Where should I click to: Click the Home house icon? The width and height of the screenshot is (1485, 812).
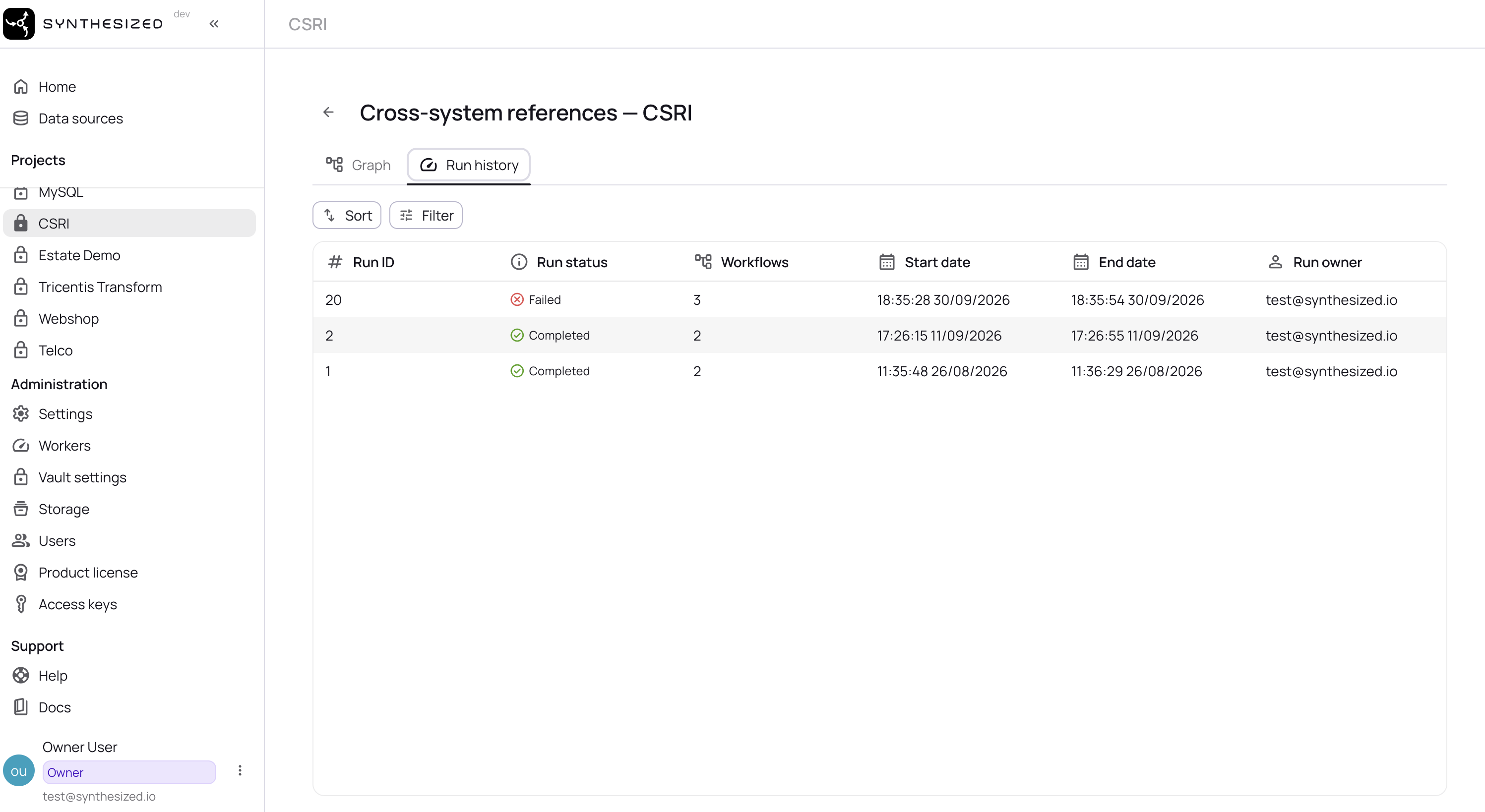click(x=21, y=86)
